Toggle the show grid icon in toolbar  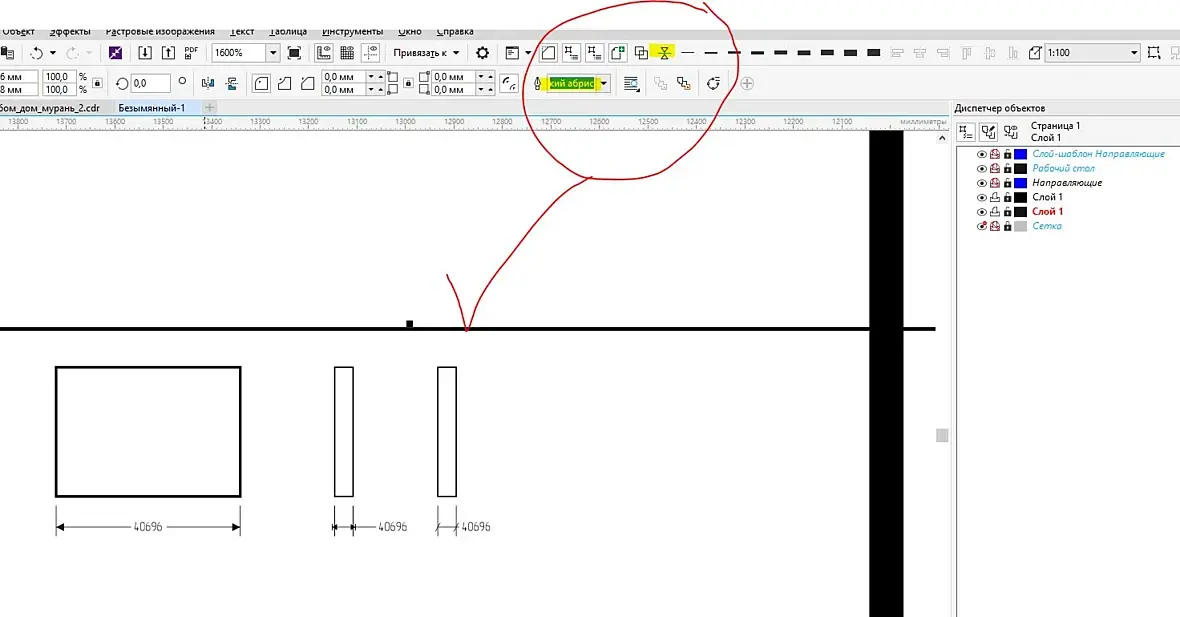(347, 53)
